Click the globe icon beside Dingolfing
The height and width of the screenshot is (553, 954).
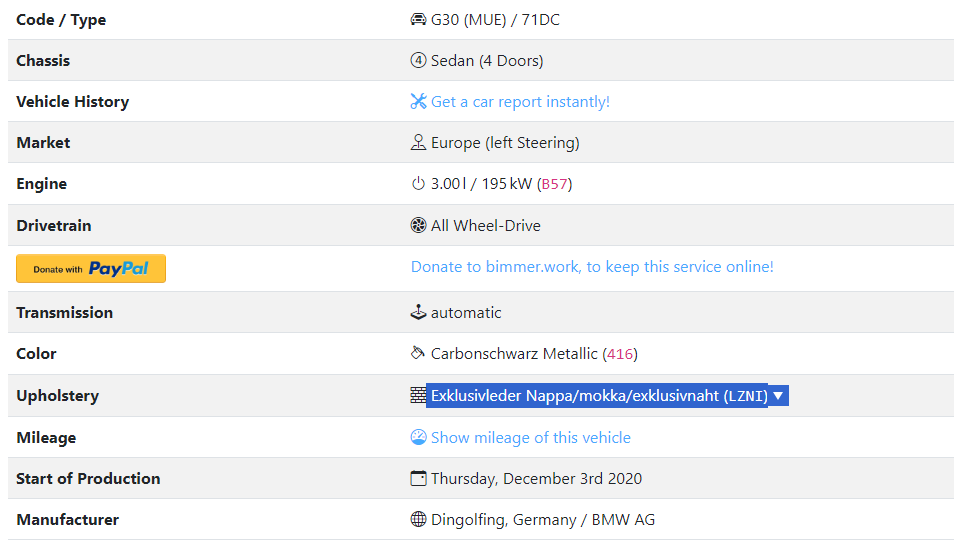pyautogui.click(x=418, y=520)
